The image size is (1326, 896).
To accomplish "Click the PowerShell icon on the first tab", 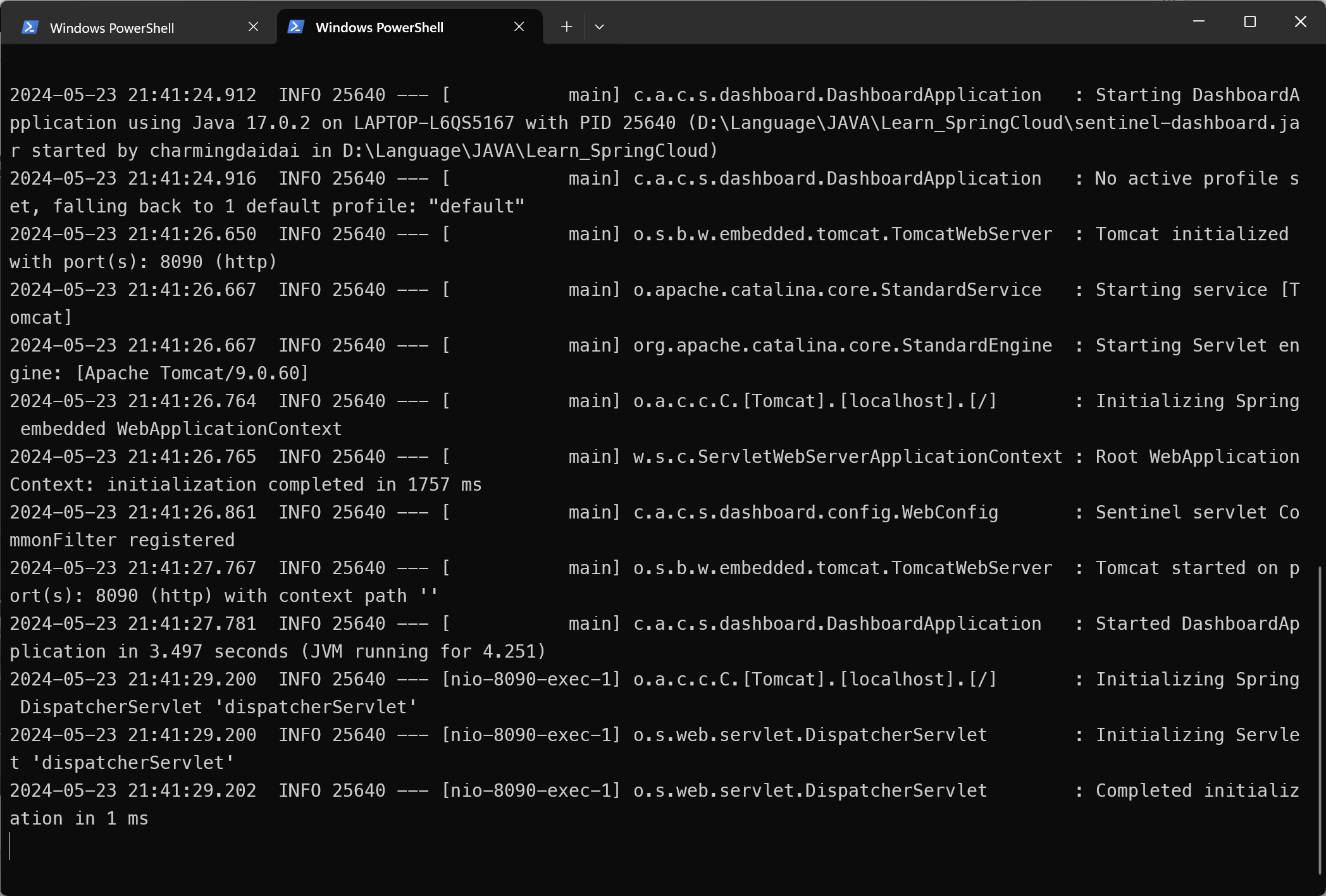I will (30, 27).
